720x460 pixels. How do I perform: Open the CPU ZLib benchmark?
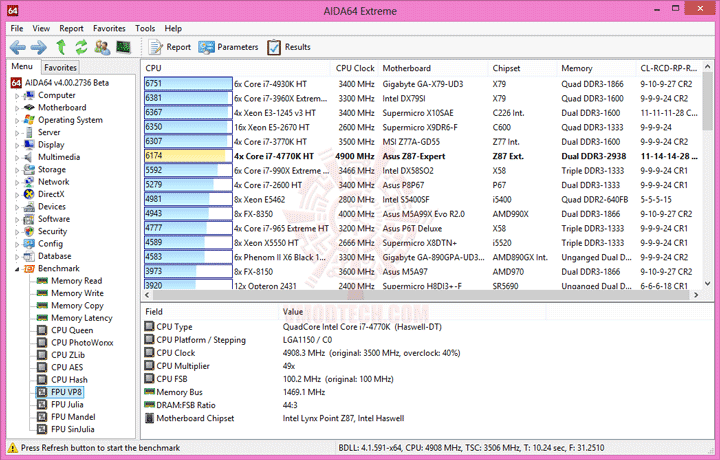click(x=68, y=355)
